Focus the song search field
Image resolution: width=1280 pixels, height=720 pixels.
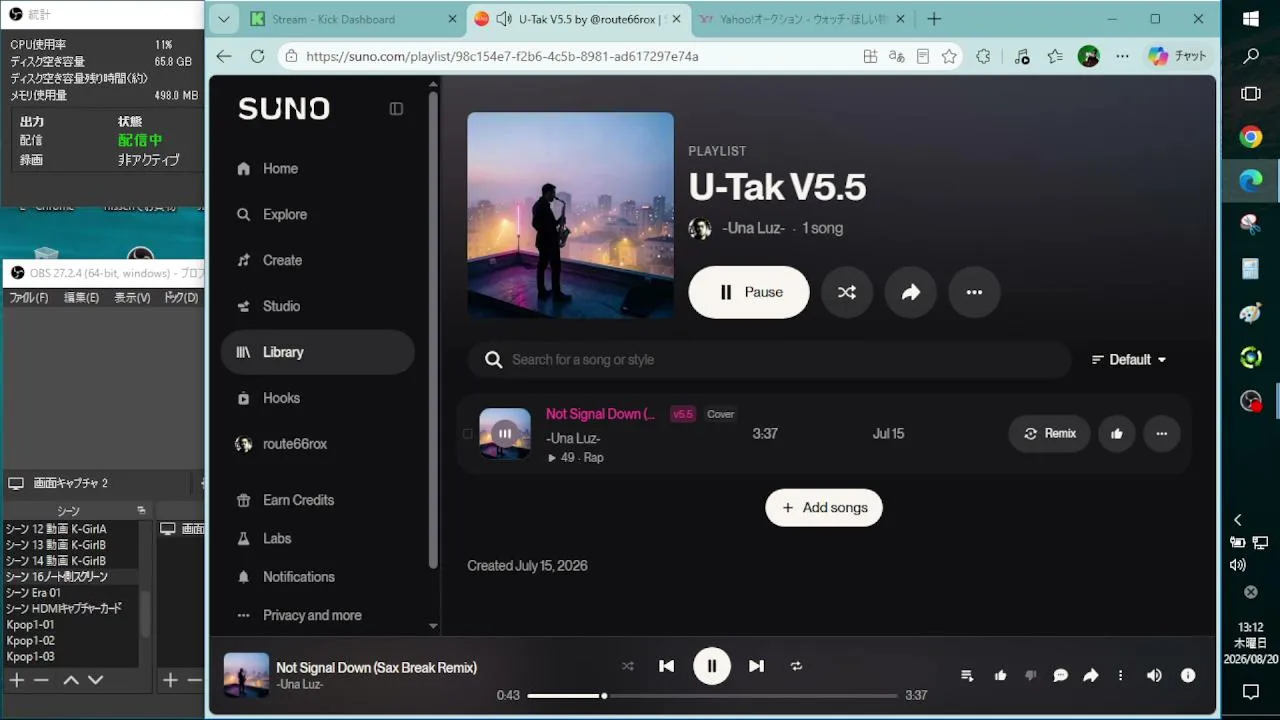pos(769,360)
